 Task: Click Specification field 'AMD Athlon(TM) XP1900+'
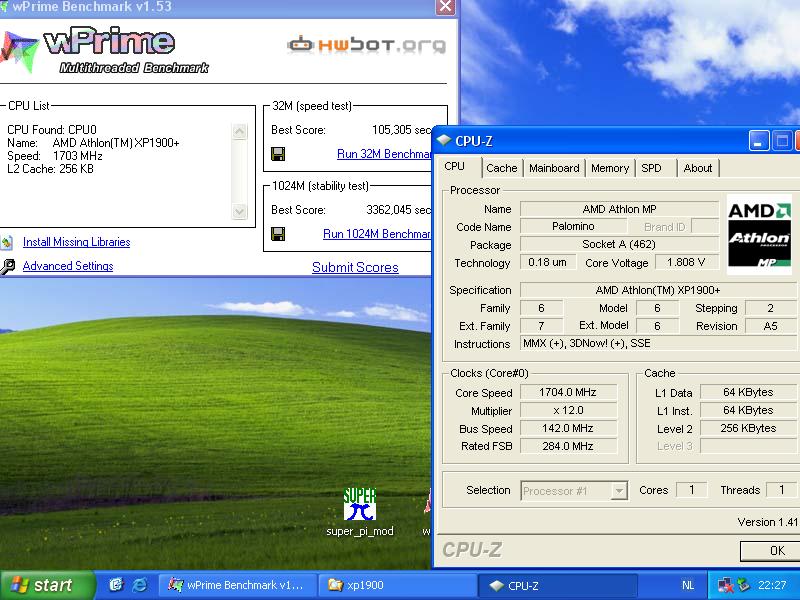(658, 290)
